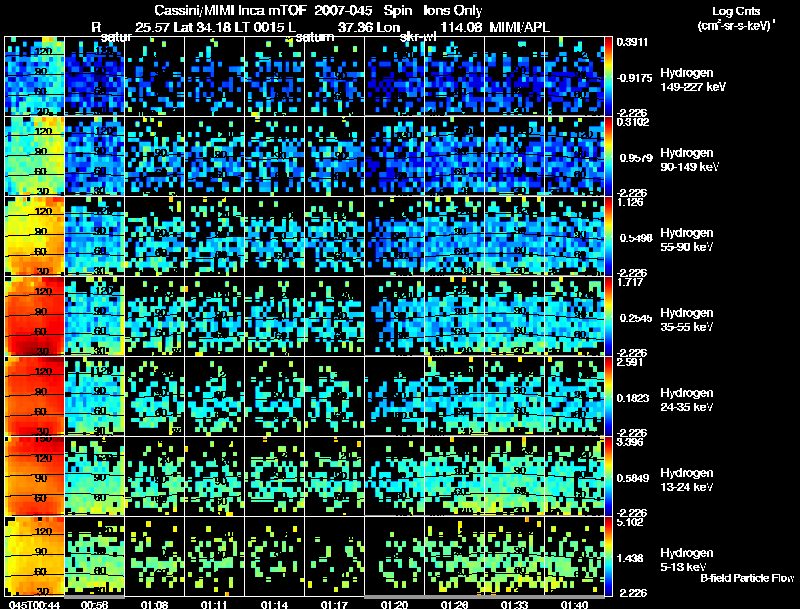Click the Log Cnts legend heading

tap(736, 11)
